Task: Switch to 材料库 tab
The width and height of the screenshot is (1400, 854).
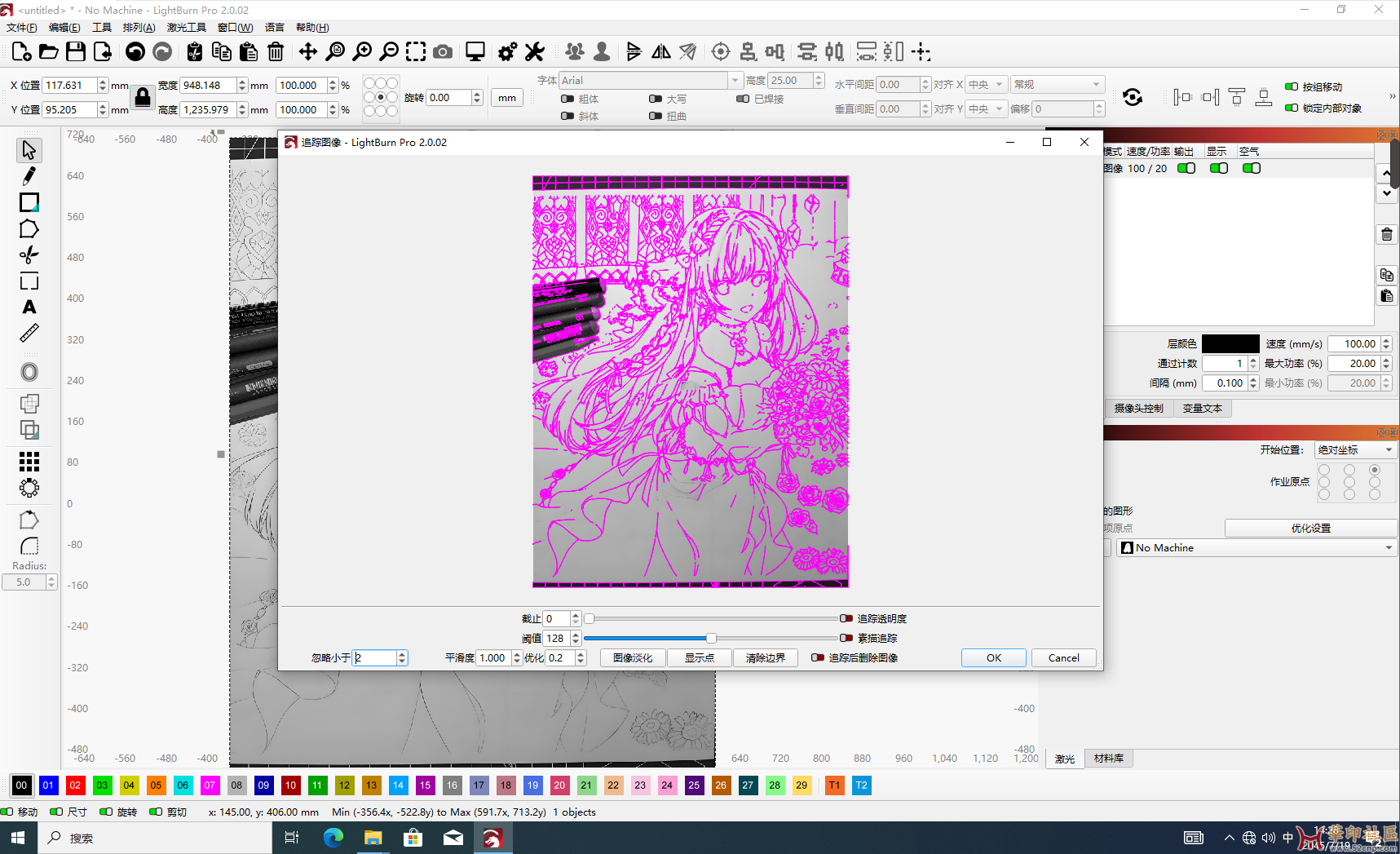Action: [1108, 759]
